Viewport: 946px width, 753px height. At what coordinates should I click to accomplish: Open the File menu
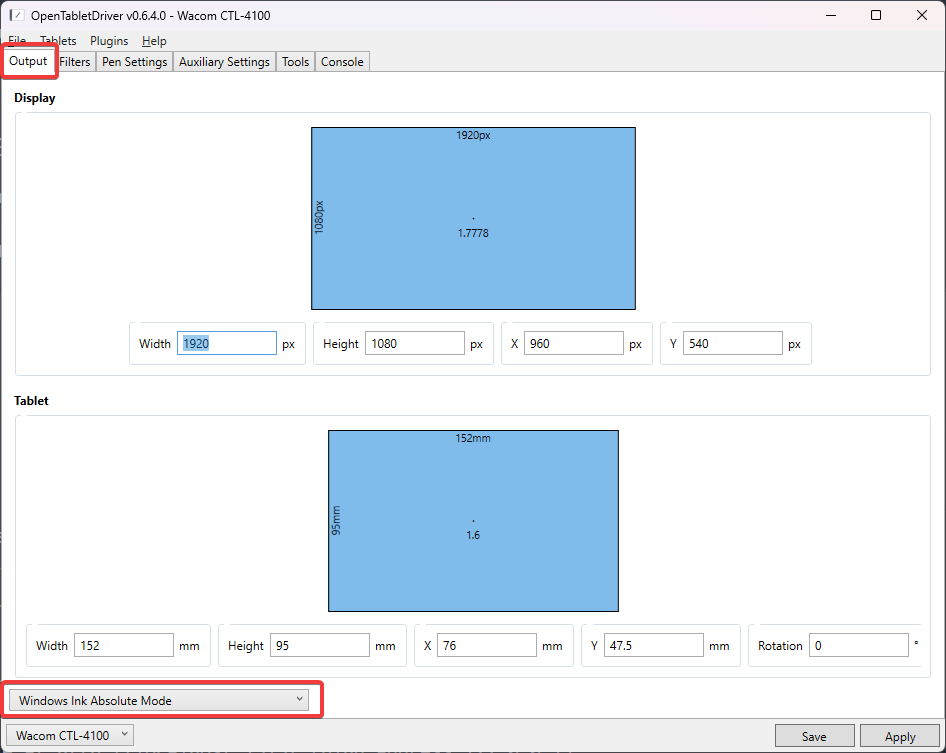pos(17,41)
